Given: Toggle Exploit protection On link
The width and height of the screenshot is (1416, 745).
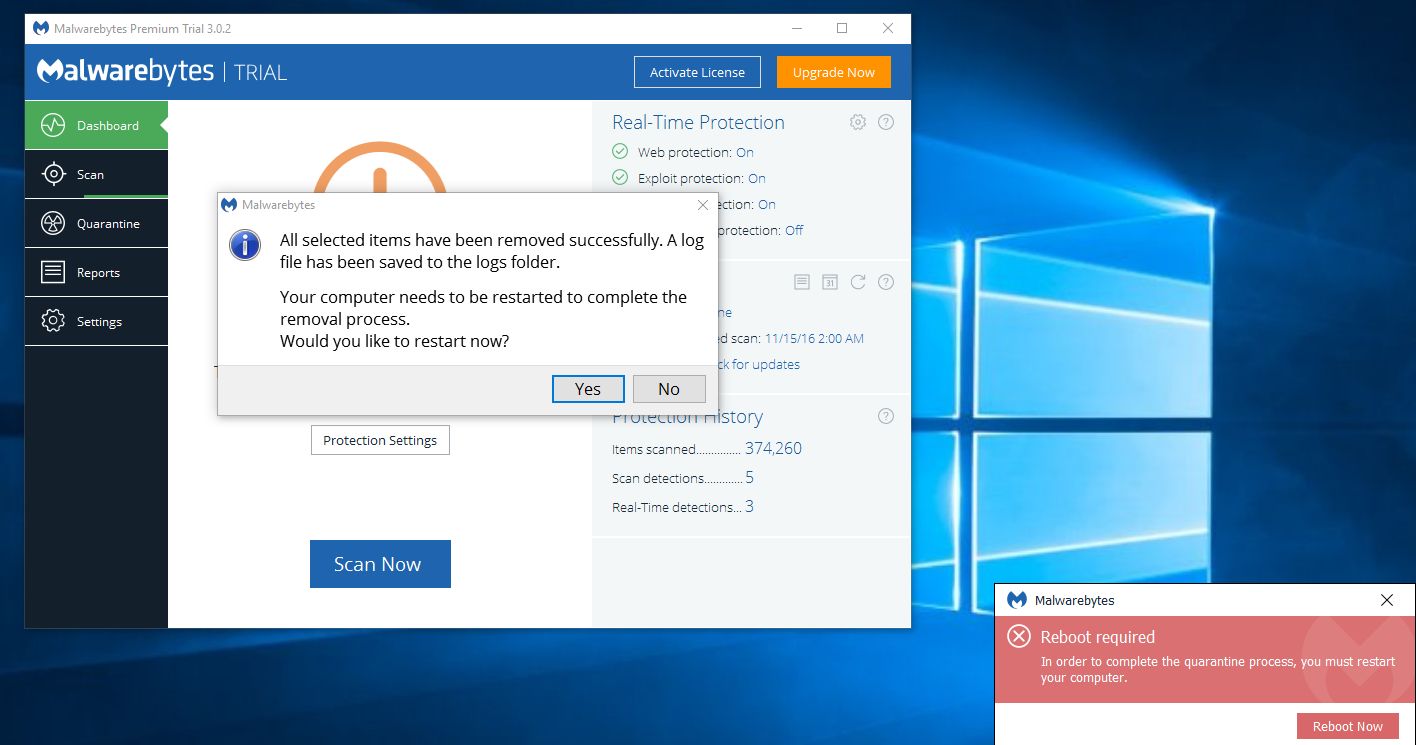Looking at the screenshot, I should pyautogui.click(x=757, y=178).
